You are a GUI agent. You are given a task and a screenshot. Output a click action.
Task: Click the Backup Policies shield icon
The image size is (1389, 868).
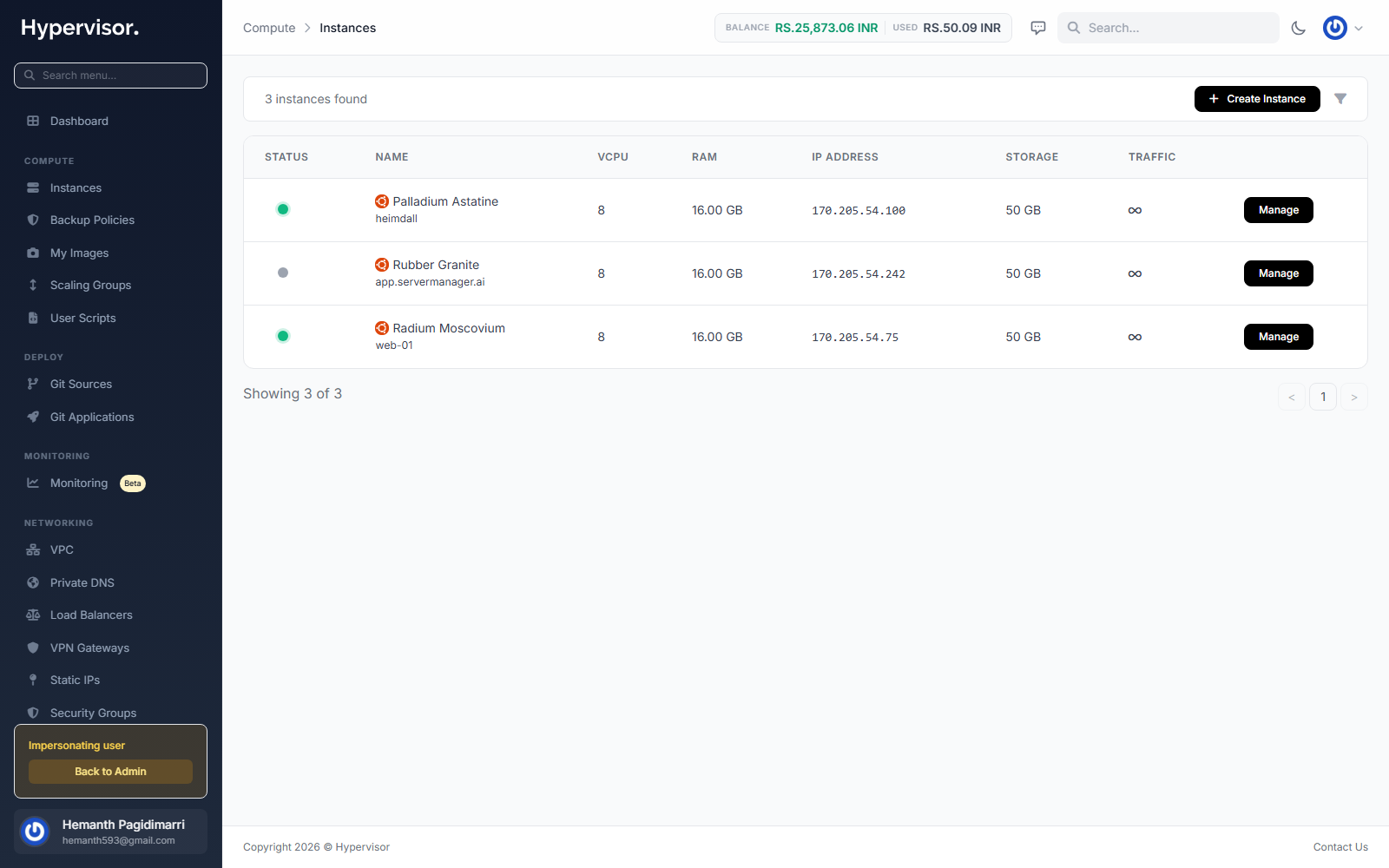click(x=33, y=220)
